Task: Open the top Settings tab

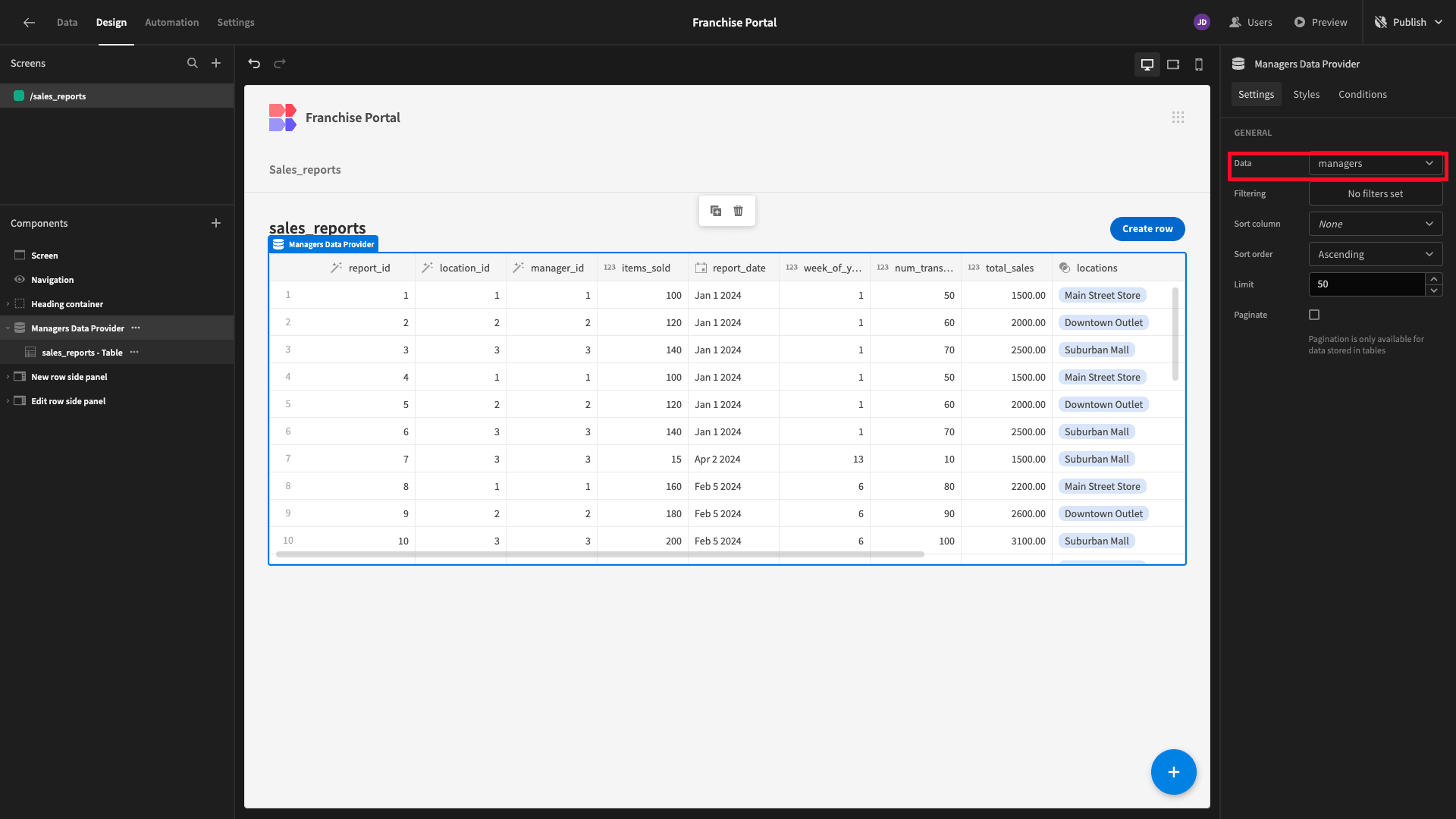Action: (236, 23)
